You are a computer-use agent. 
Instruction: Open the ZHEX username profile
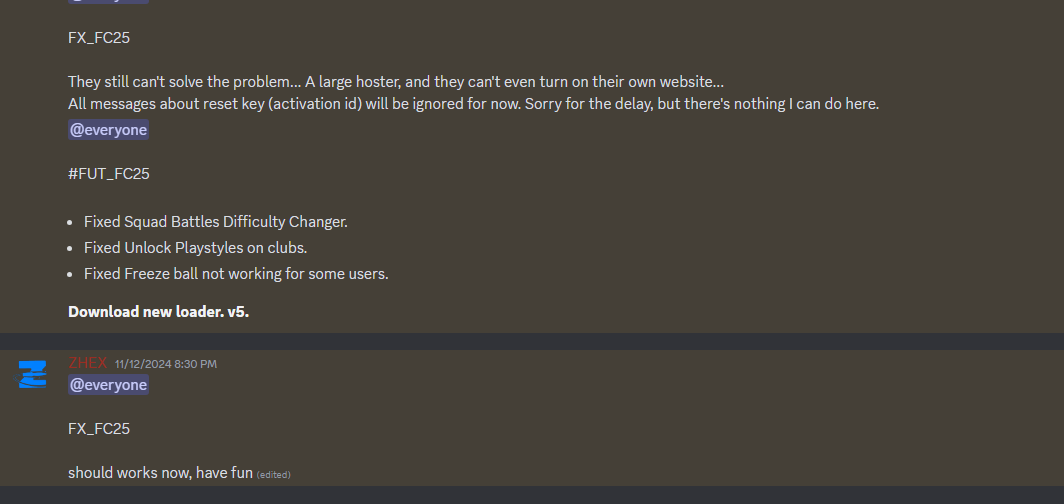(87, 363)
